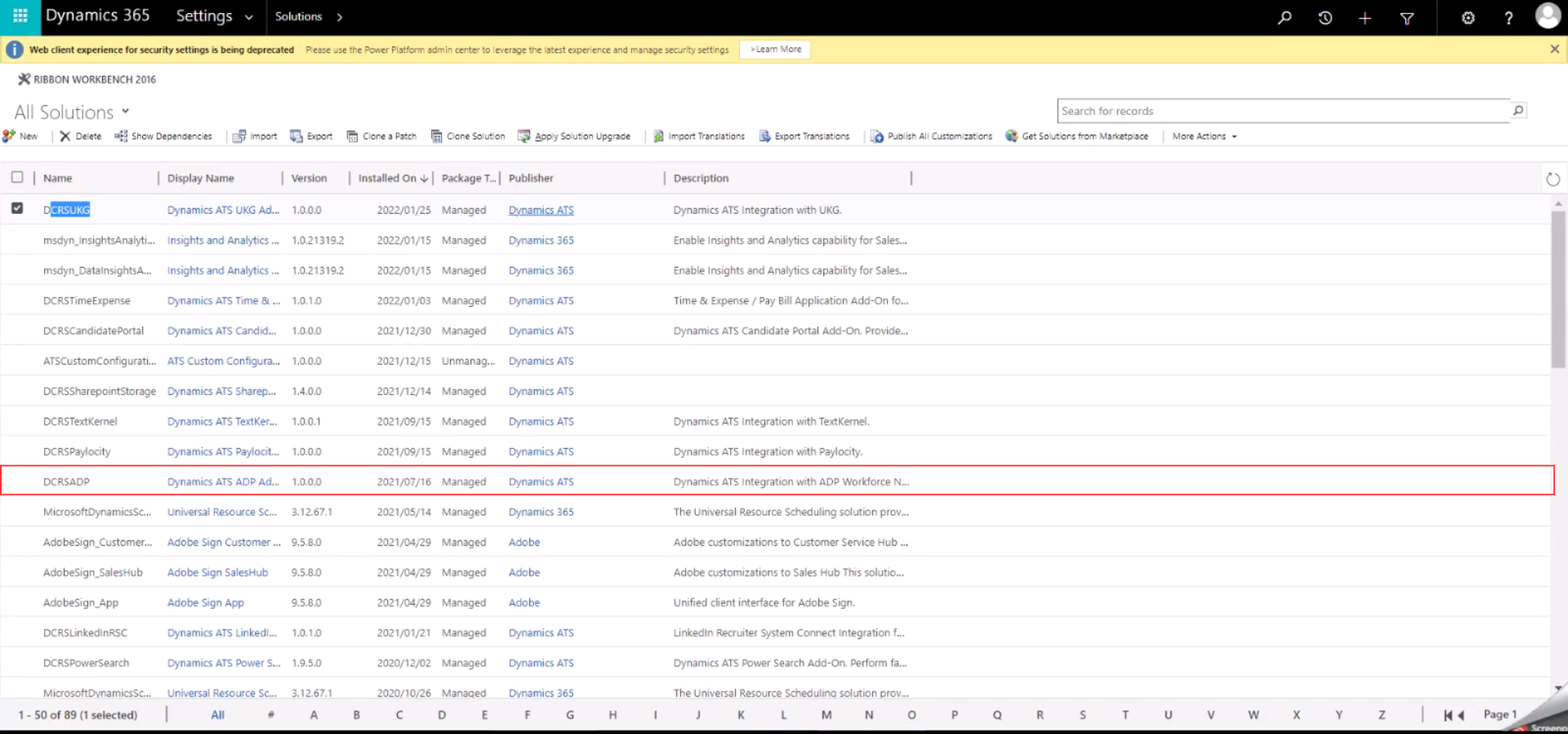Click the search records magnifier button
1568x734 pixels.
click(x=1518, y=110)
